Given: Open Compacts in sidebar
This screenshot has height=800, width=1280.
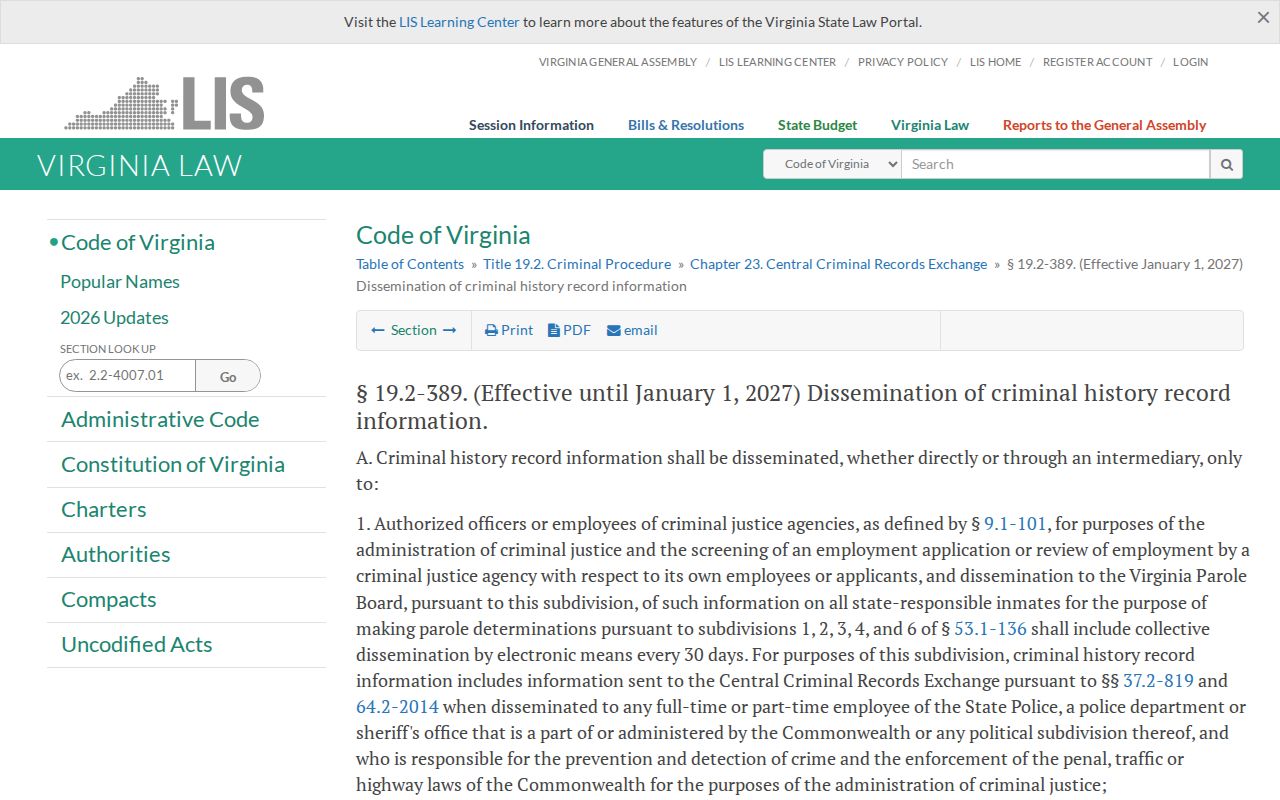Looking at the screenshot, I should [109, 600].
